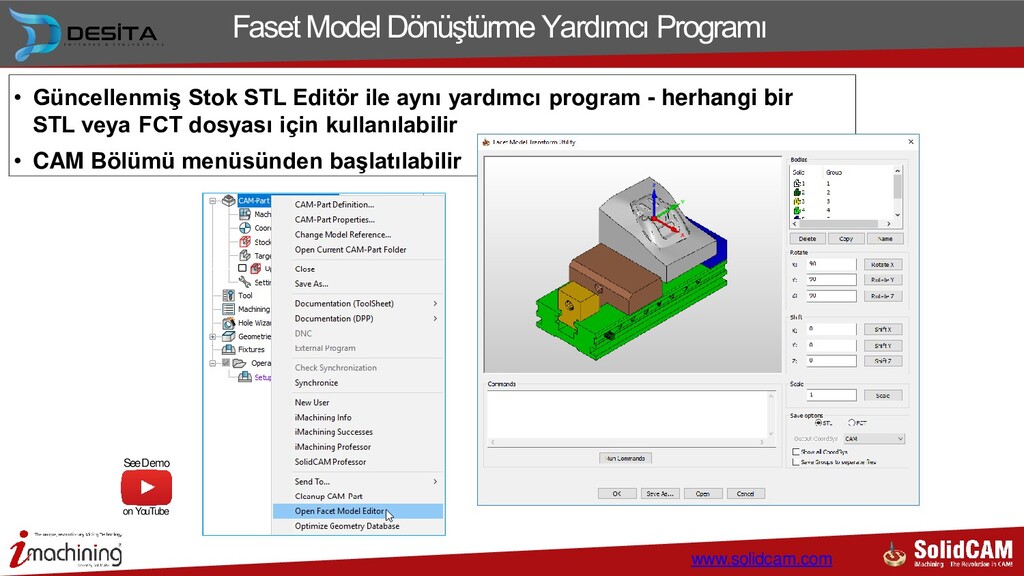Click the Copy button under Bodies
This screenshot has width=1024, height=576.
(846, 238)
